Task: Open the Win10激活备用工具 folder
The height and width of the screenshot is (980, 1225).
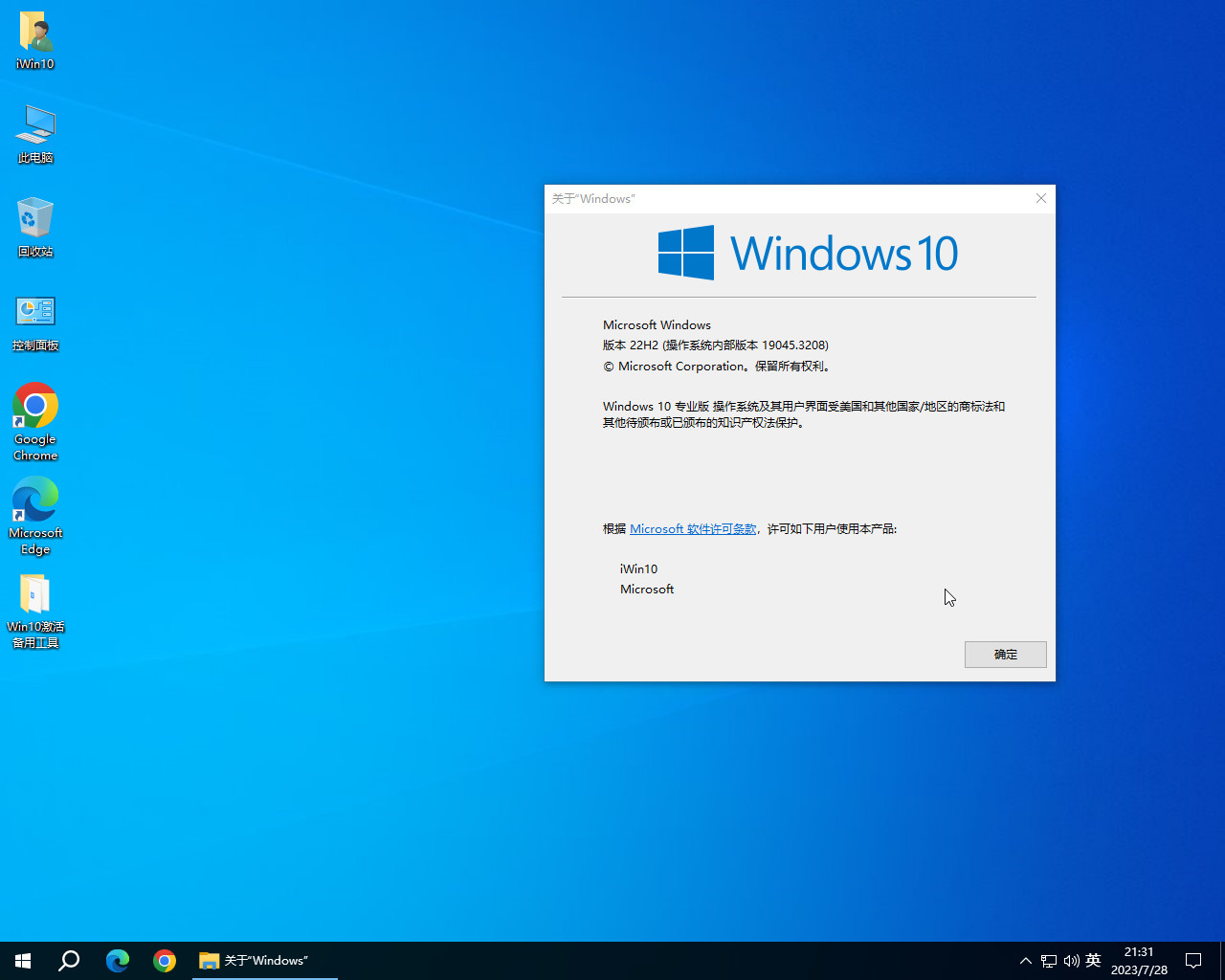Action: pos(35,611)
